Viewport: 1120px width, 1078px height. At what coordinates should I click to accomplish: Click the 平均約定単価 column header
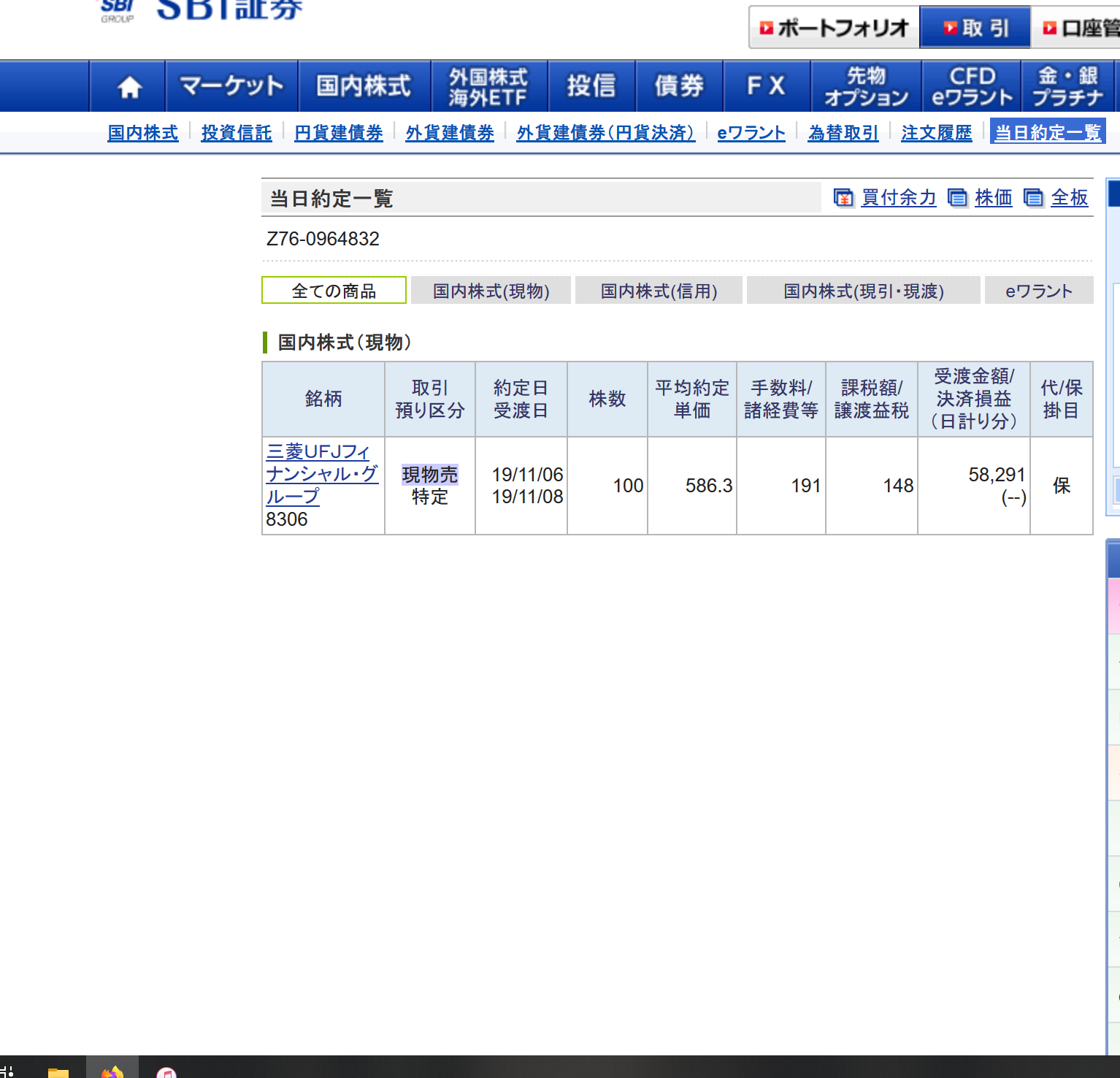692,399
